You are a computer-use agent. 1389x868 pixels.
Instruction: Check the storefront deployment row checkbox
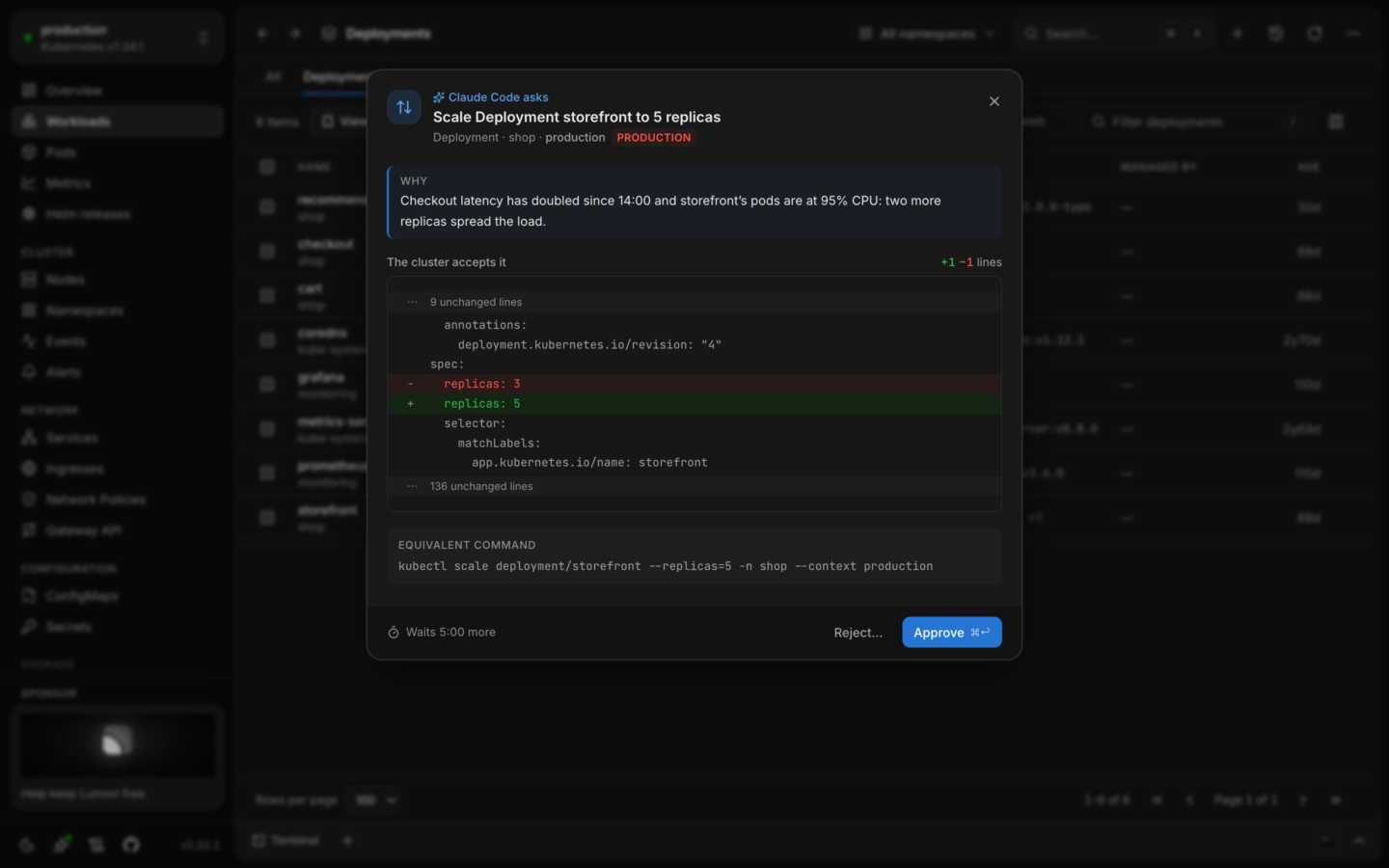[x=267, y=517]
